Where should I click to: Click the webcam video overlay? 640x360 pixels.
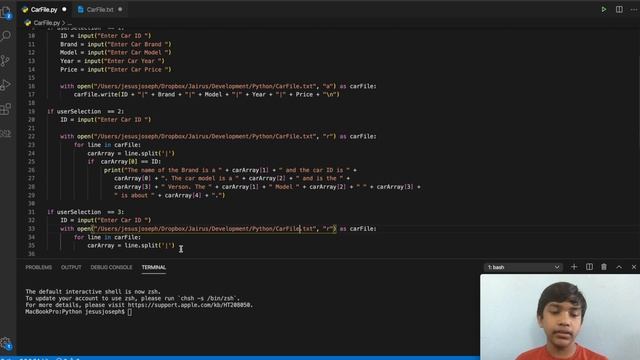tap(560, 317)
